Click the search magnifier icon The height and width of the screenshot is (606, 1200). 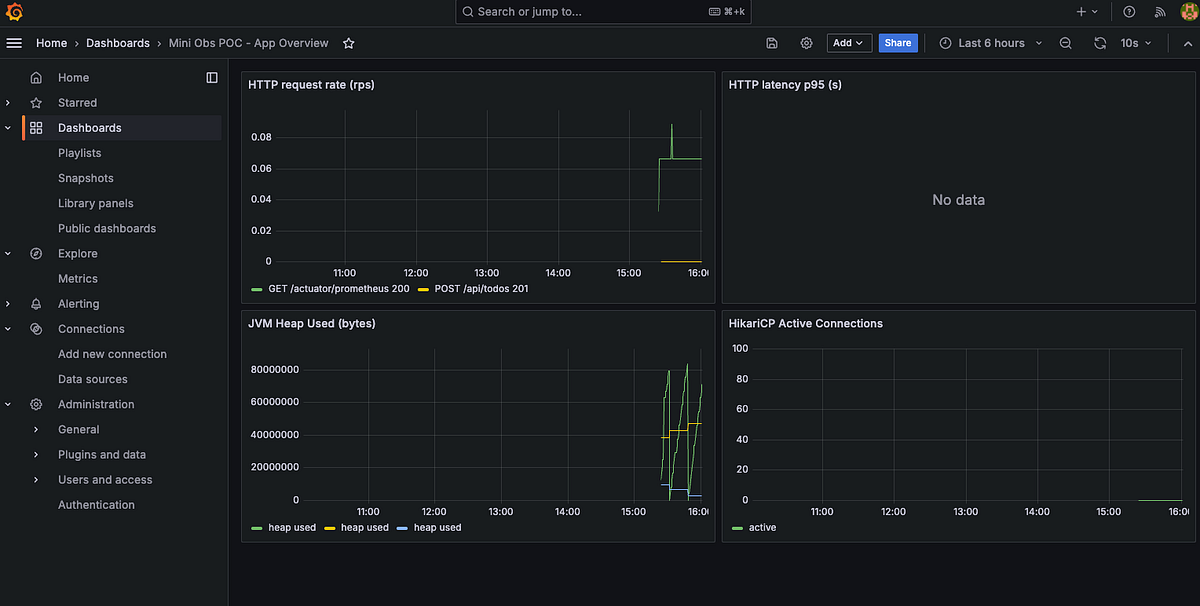[467, 12]
